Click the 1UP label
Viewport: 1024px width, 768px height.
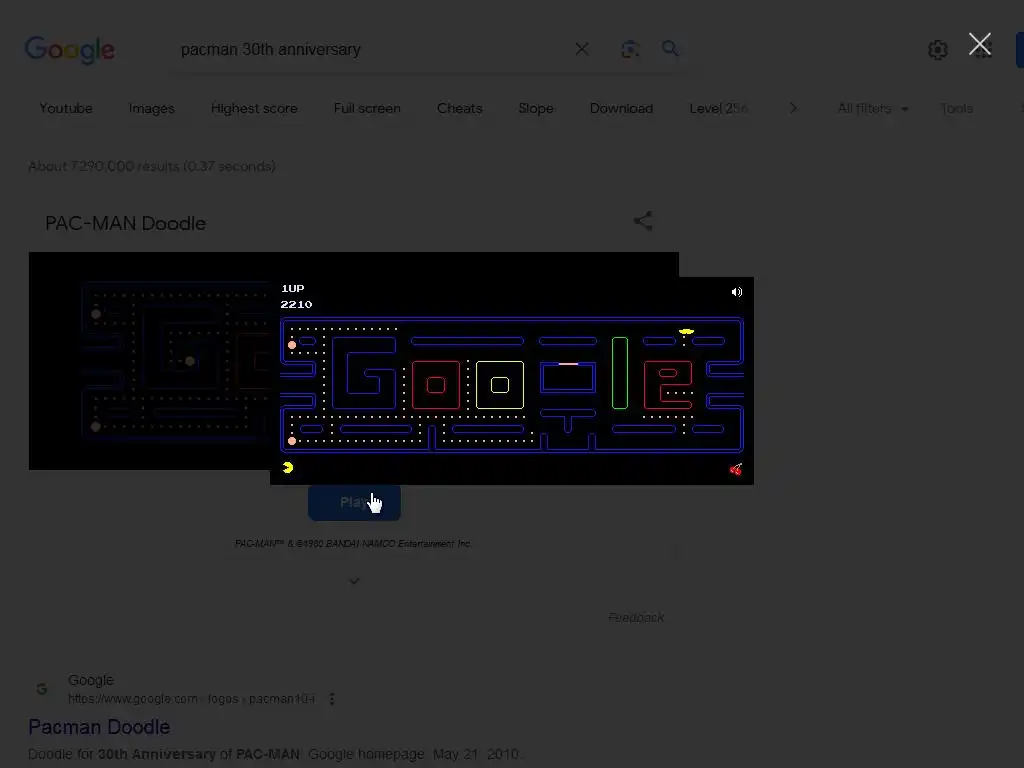tap(293, 288)
